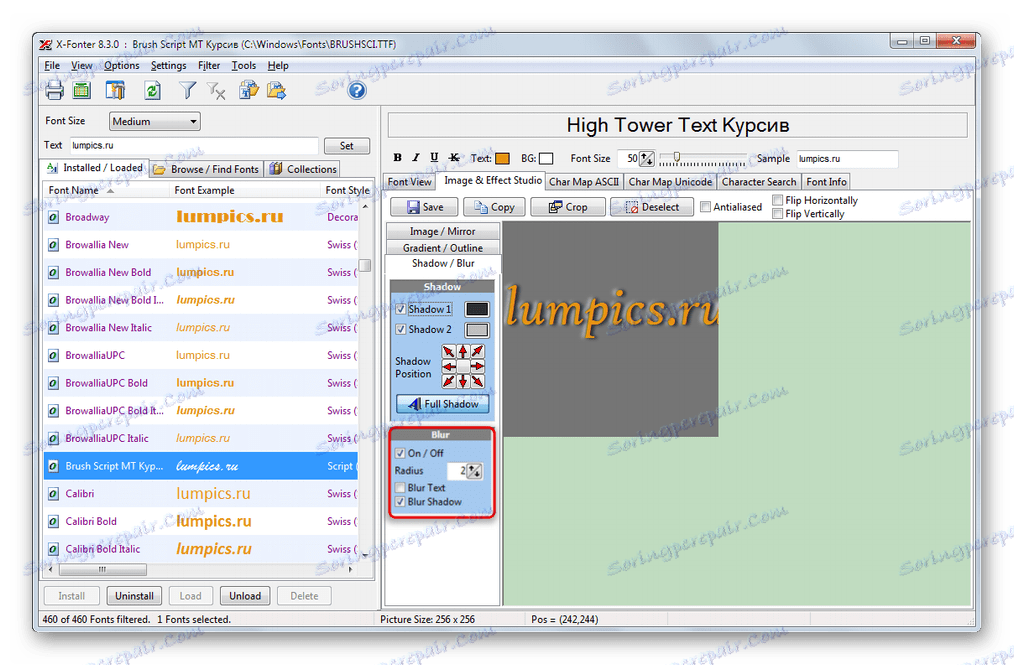Change the Shadow 1 dark color swatch
Viewport: 1014px width, 665px height.
point(477,309)
